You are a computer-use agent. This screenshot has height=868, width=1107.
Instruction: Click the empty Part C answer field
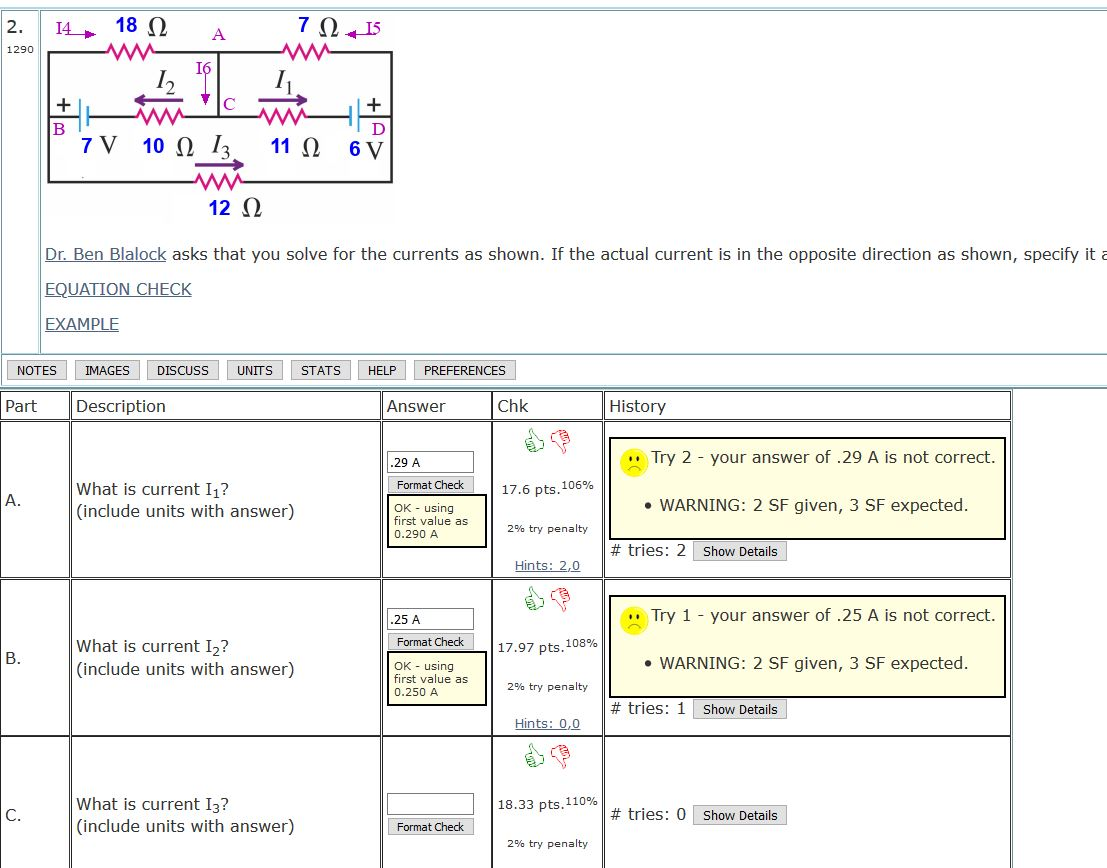pos(430,803)
